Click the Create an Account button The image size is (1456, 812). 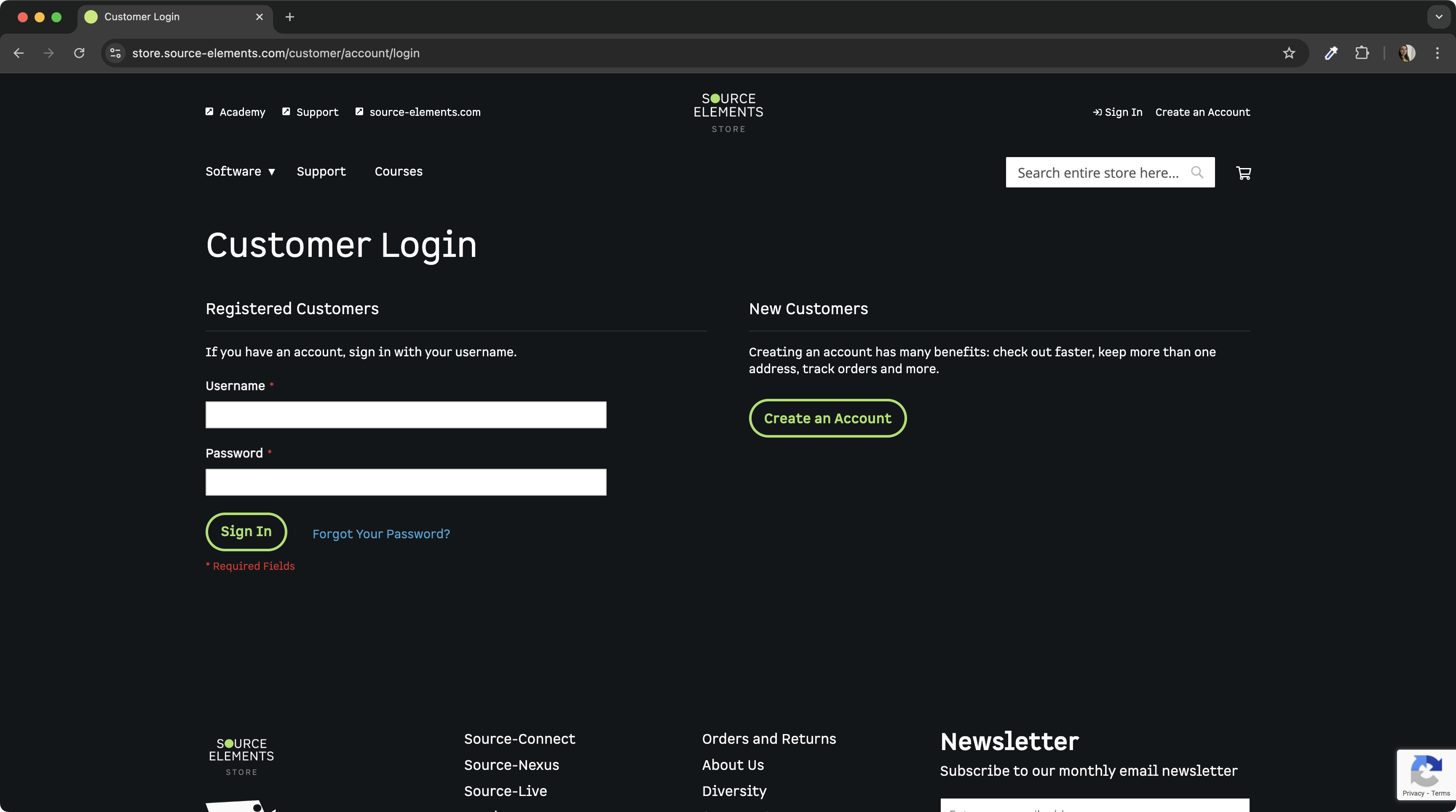pyautogui.click(x=827, y=418)
